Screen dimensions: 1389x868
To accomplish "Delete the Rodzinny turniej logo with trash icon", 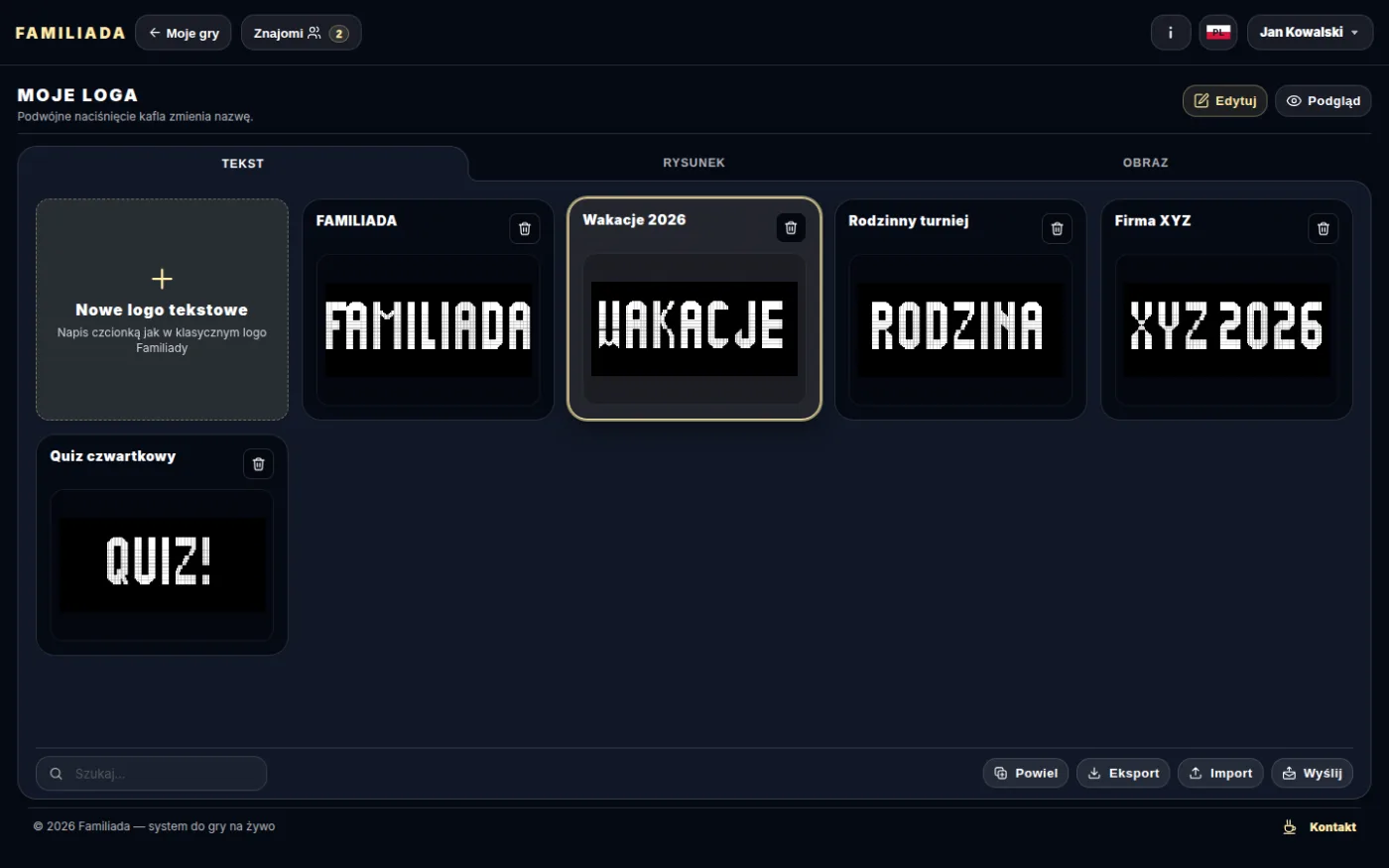I will pyautogui.click(x=1057, y=228).
